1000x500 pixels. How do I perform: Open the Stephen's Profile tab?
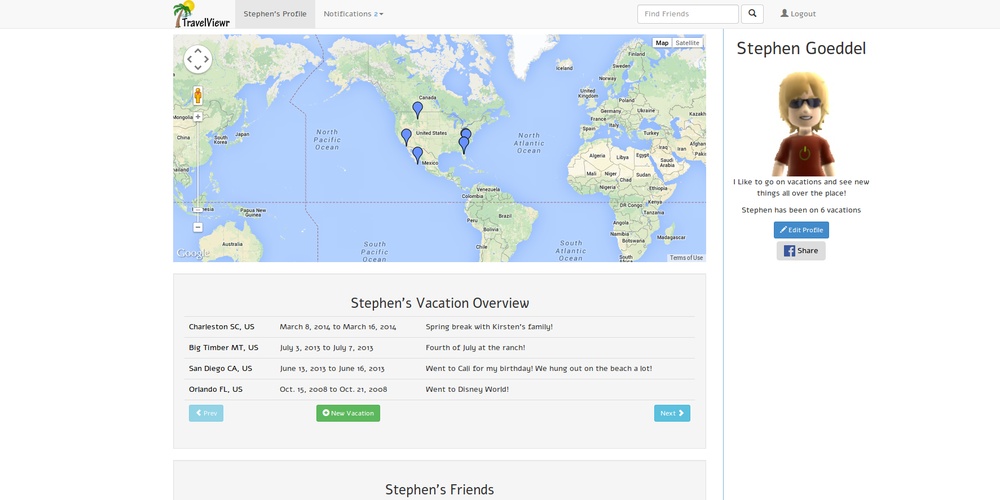tap(275, 14)
